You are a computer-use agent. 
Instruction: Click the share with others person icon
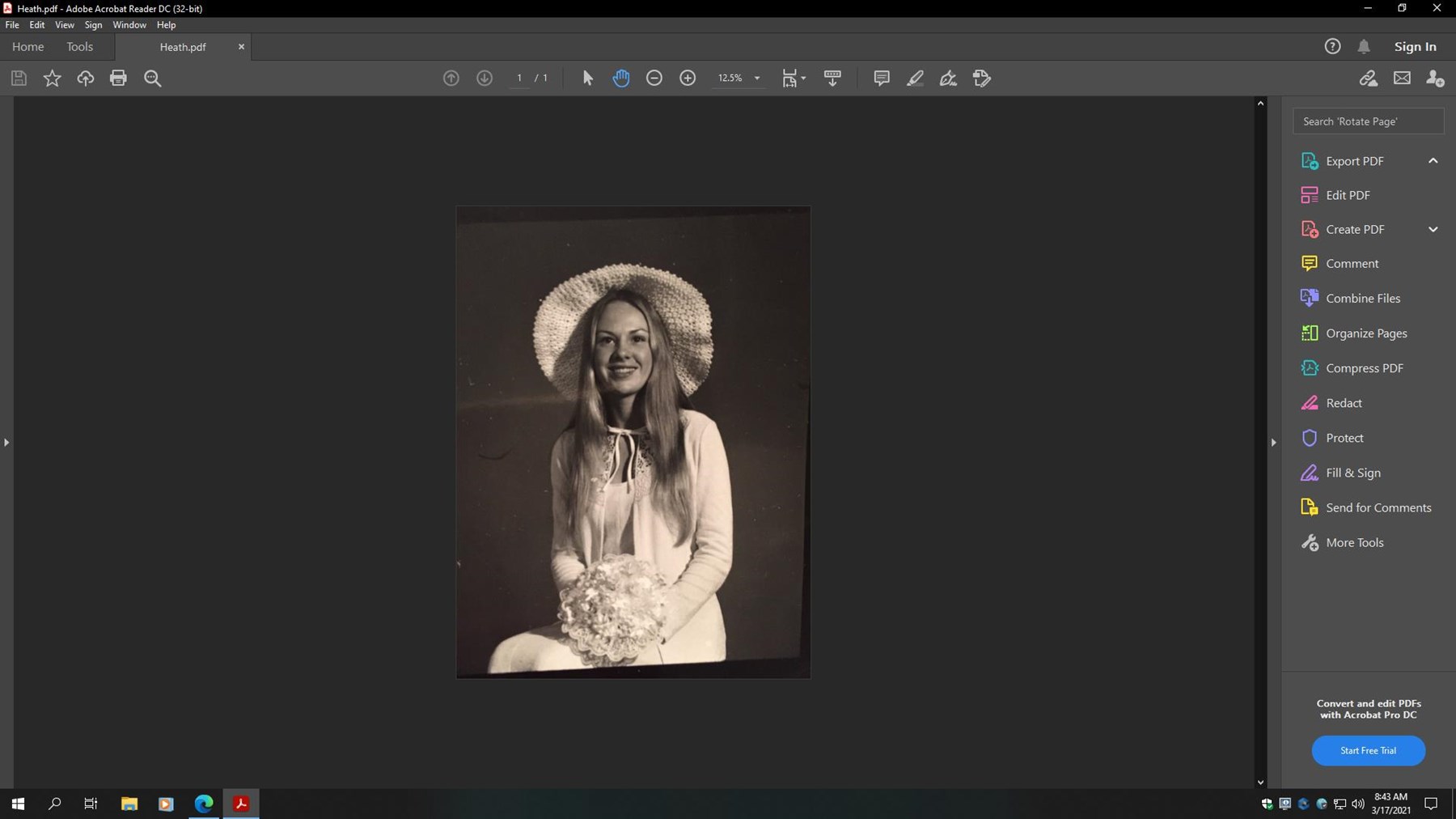pos(1435,79)
